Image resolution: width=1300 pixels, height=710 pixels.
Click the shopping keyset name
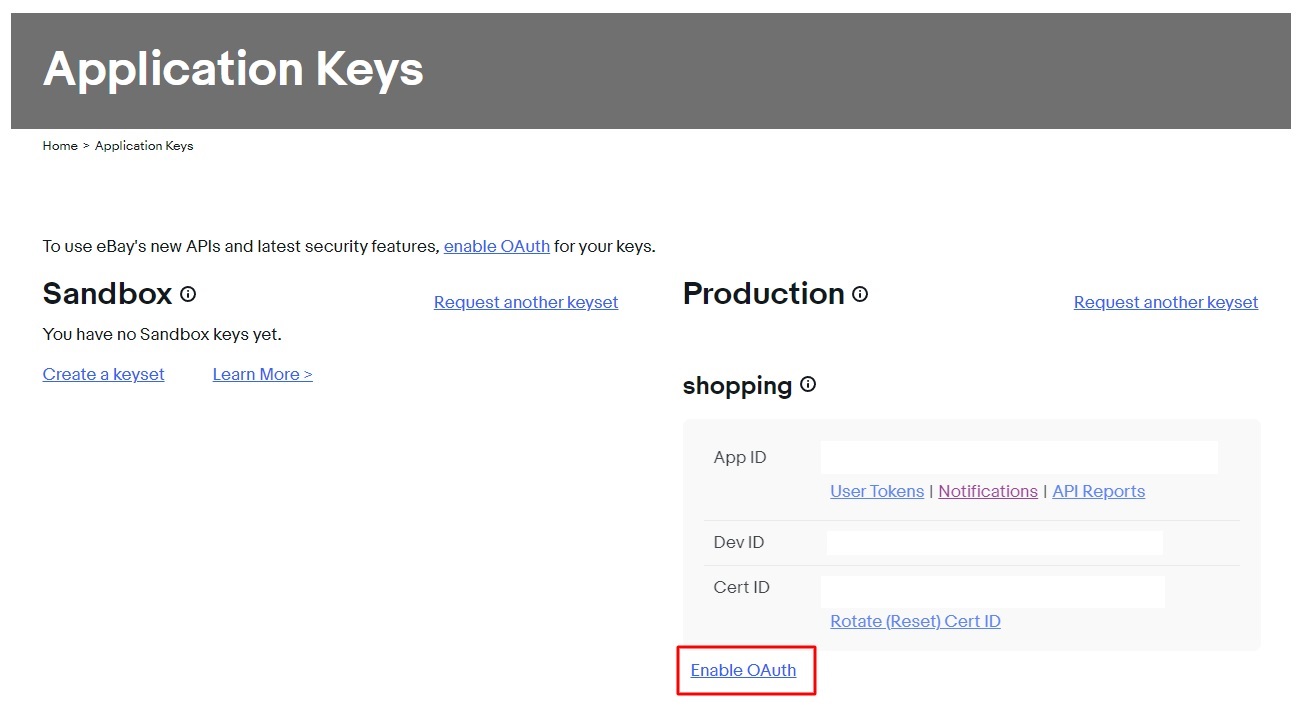tap(737, 386)
